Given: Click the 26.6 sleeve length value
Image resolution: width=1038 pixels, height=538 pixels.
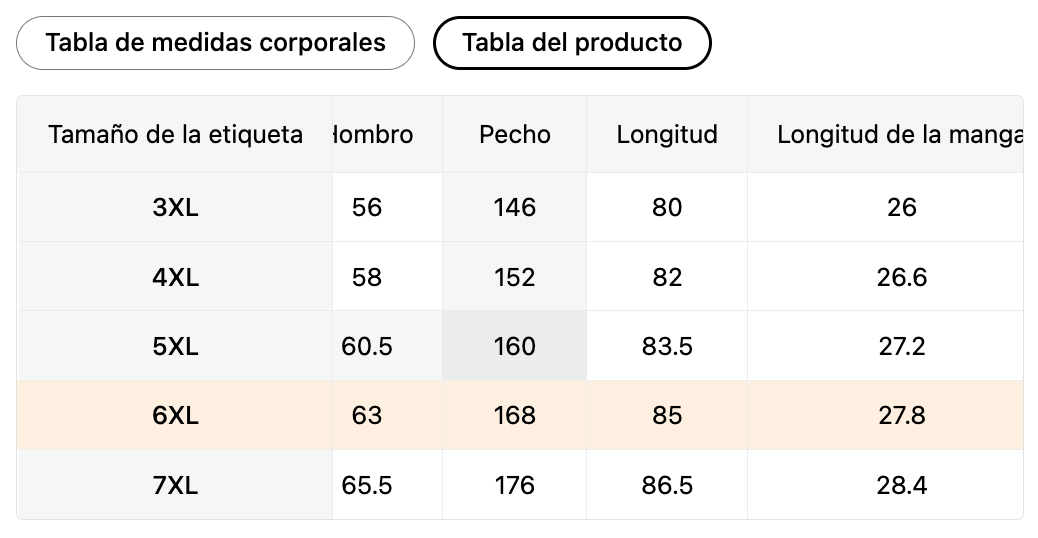Looking at the screenshot, I should 902,277.
